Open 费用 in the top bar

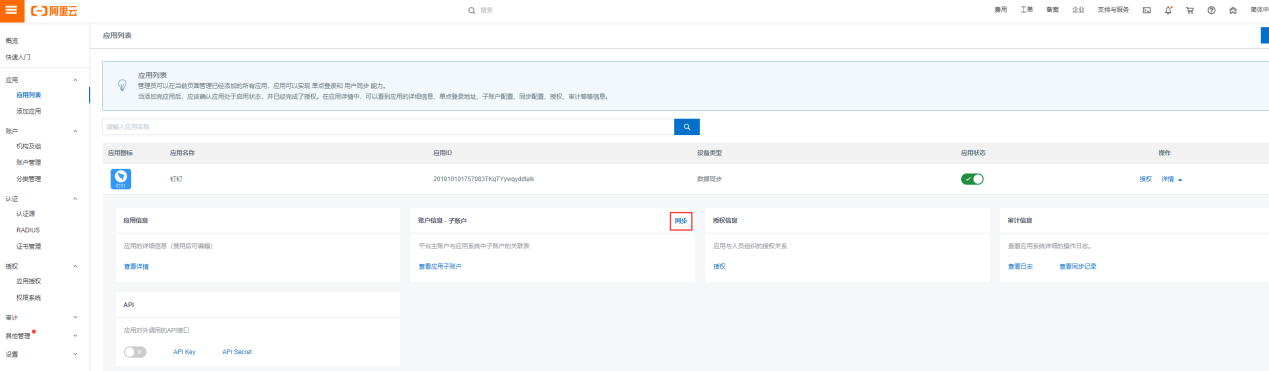1000,10
